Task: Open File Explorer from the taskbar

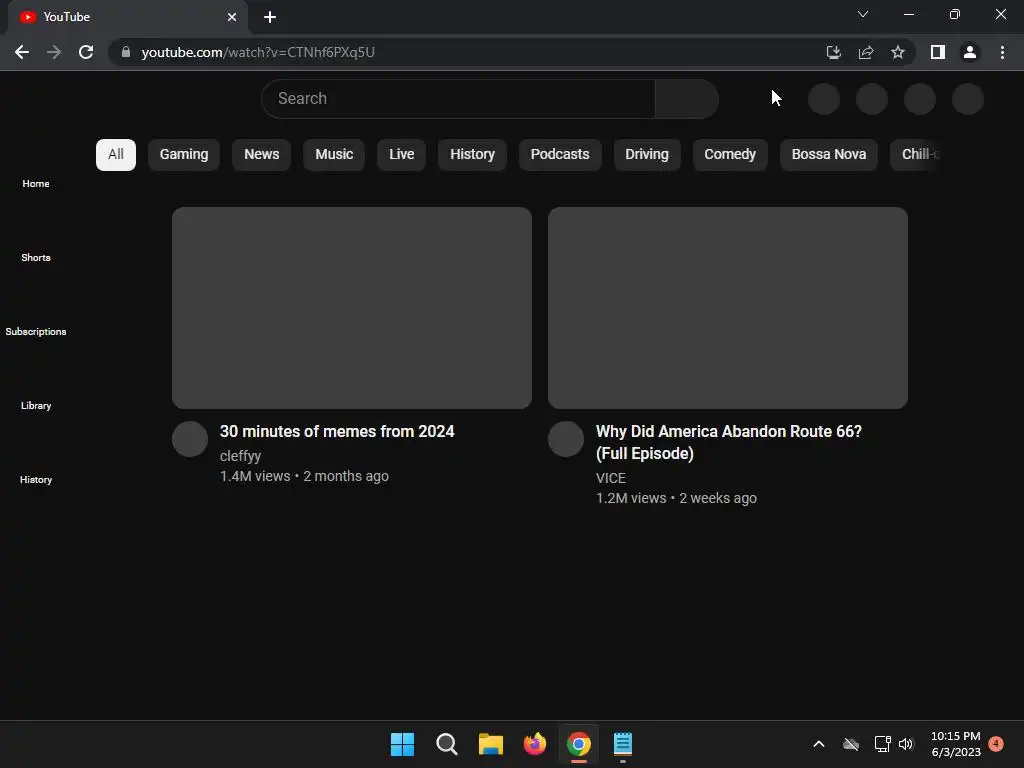Action: 490,744
